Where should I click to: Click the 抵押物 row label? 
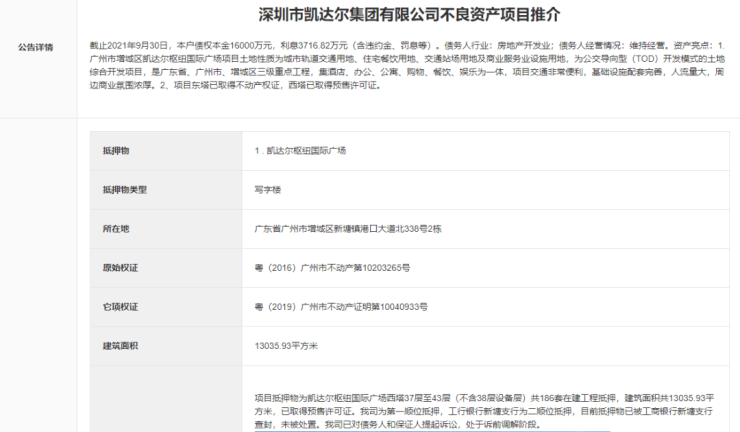pos(116,151)
